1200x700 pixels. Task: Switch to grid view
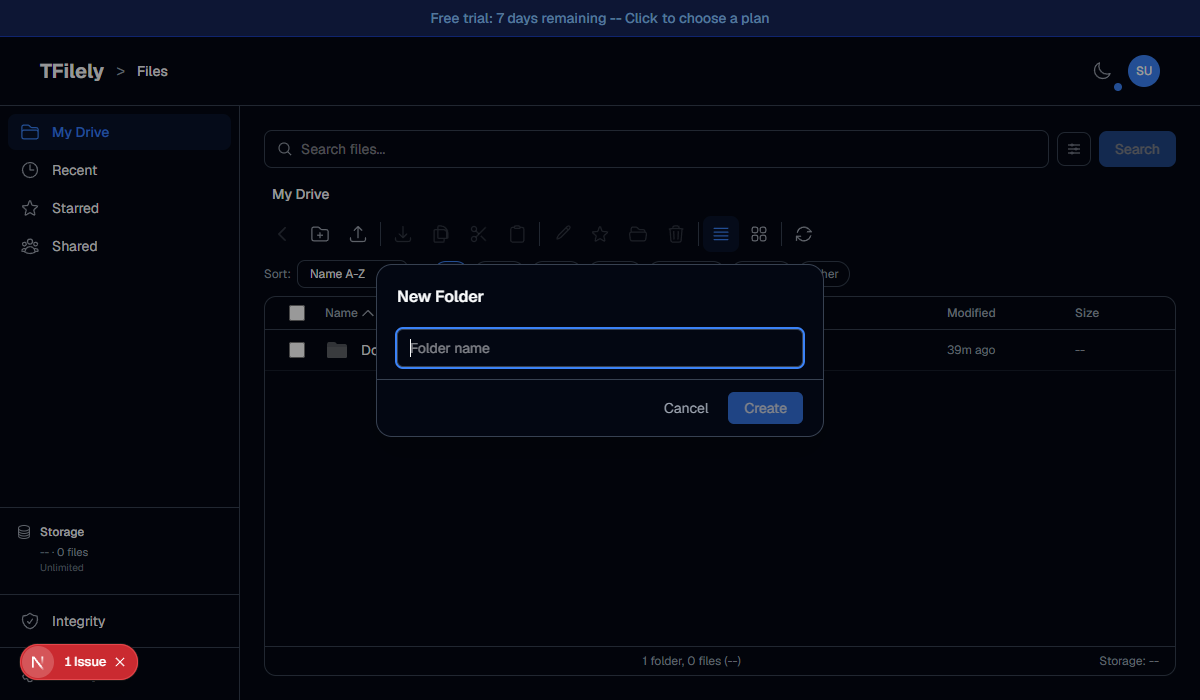pyautogui.click(x=759, y=234)
